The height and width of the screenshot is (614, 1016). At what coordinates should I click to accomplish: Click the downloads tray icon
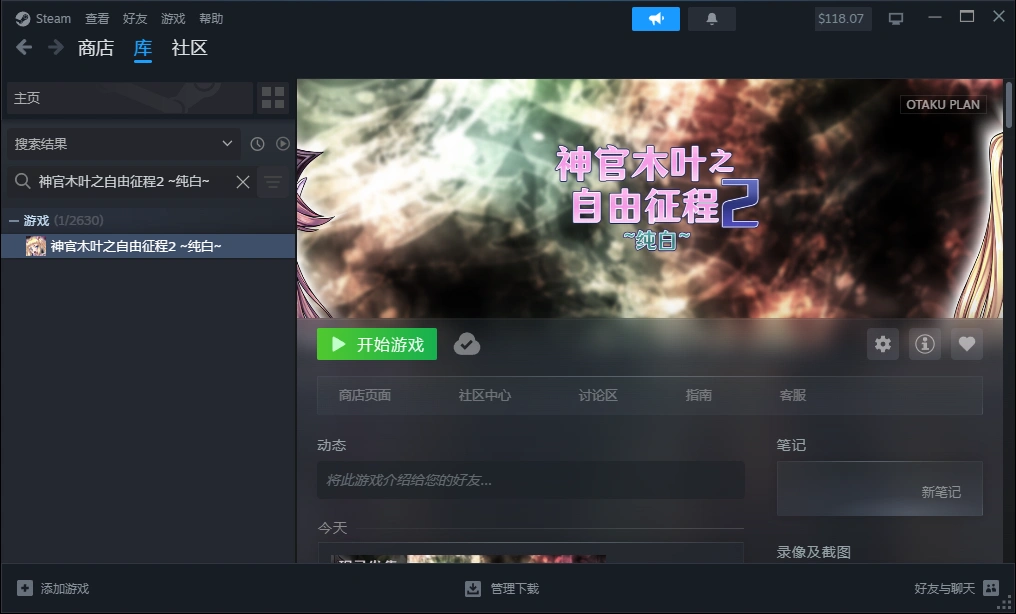(x=473, y=588)
